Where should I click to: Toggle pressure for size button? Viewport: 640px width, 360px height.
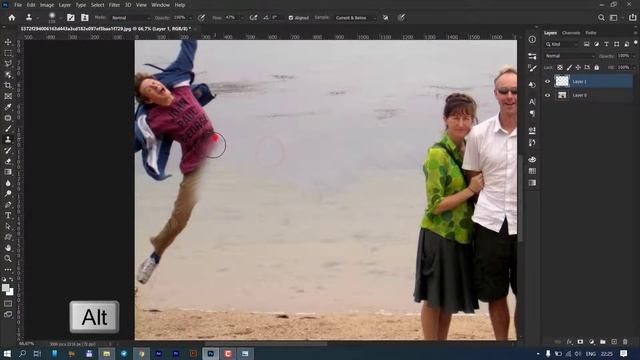pos(401,18)
